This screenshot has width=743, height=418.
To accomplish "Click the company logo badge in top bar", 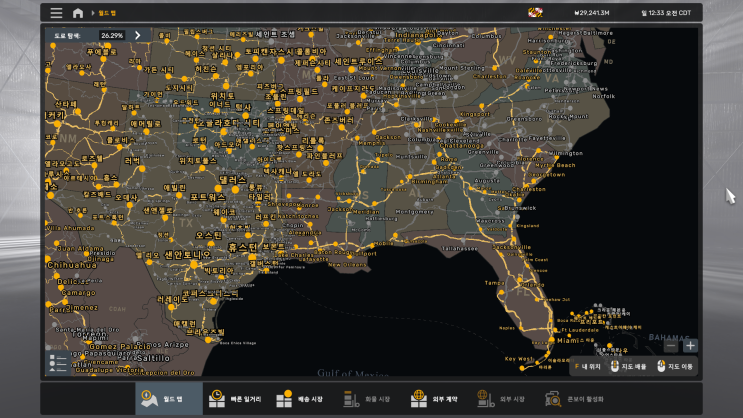I will pos(535,13).
